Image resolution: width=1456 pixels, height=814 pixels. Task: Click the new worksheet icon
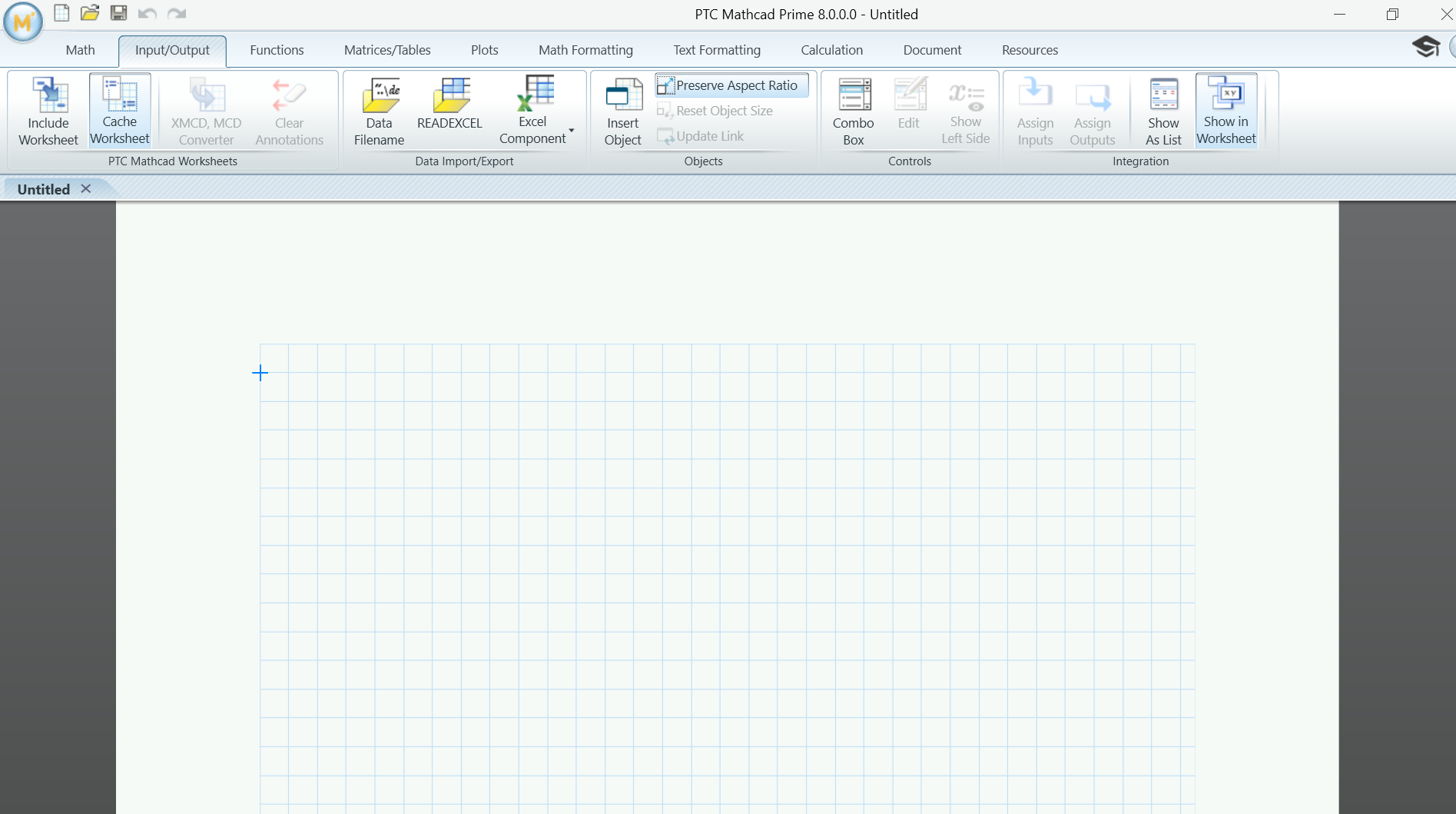(x=61, y=13)
